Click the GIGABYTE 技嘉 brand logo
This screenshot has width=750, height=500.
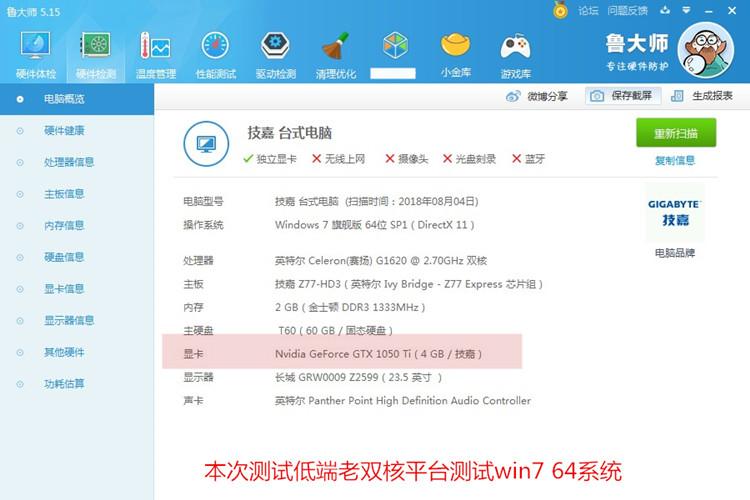(675, 212)
